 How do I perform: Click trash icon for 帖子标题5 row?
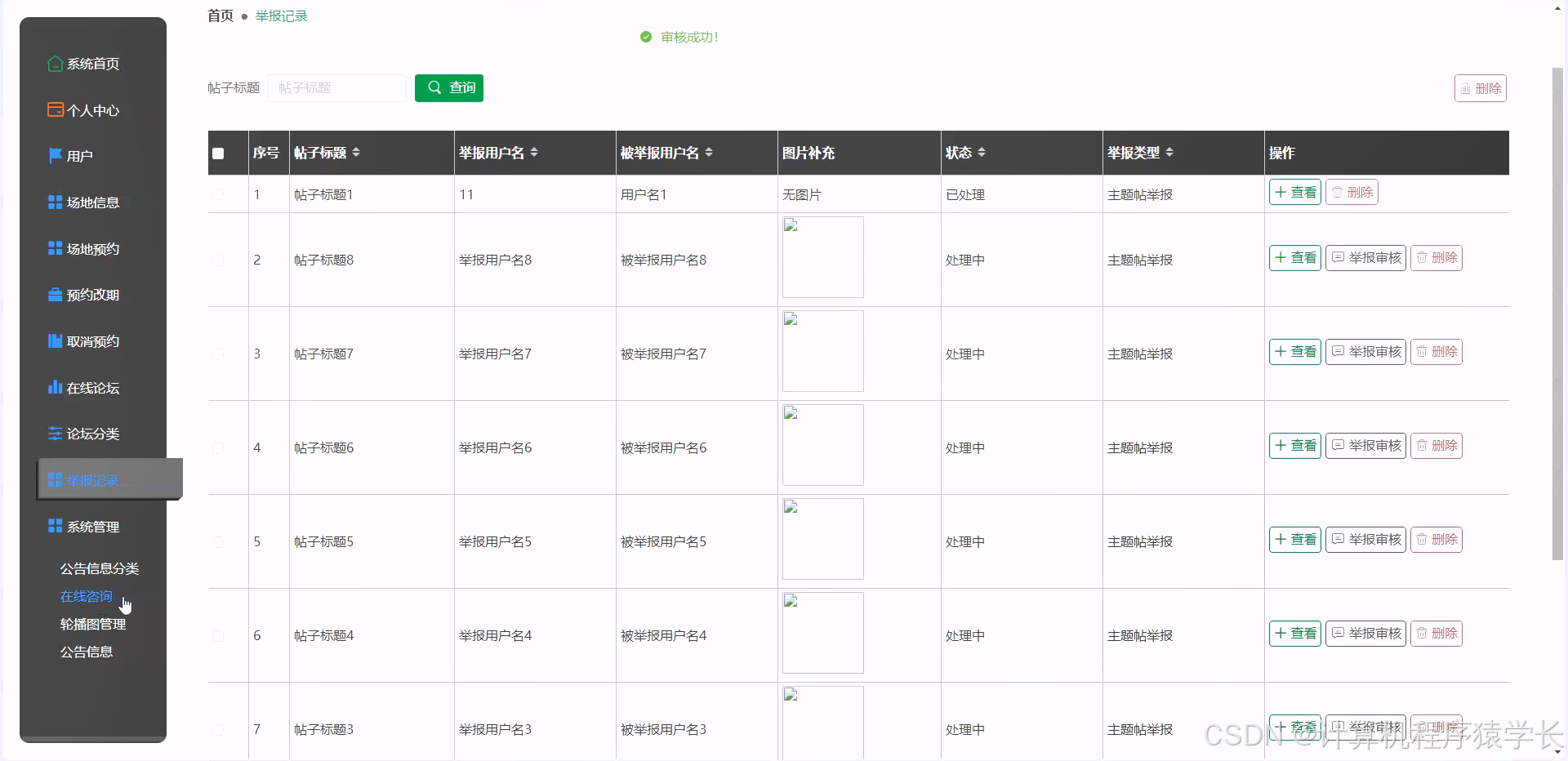[x=1422, y=539]
